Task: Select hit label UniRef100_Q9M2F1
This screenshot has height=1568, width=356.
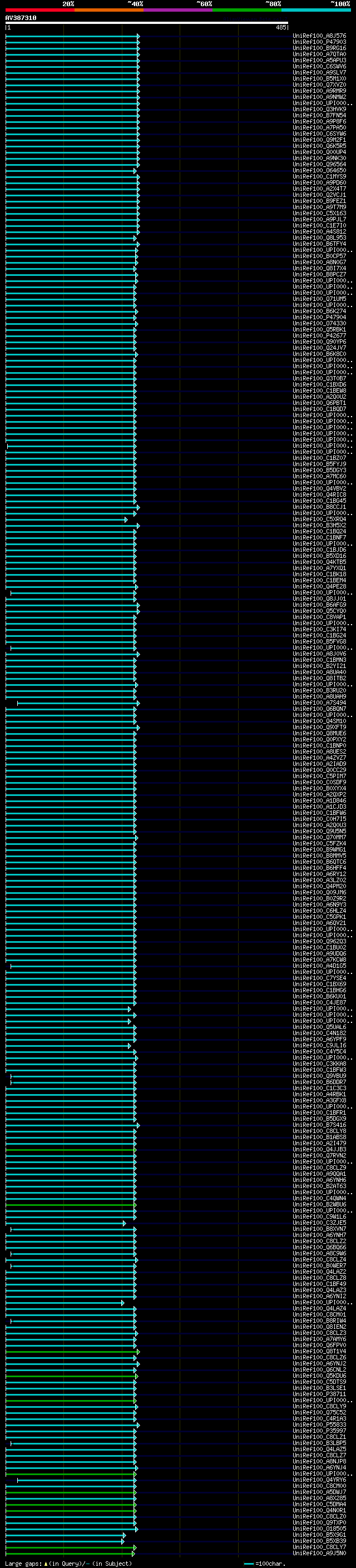Action: (x=319, y=140)
